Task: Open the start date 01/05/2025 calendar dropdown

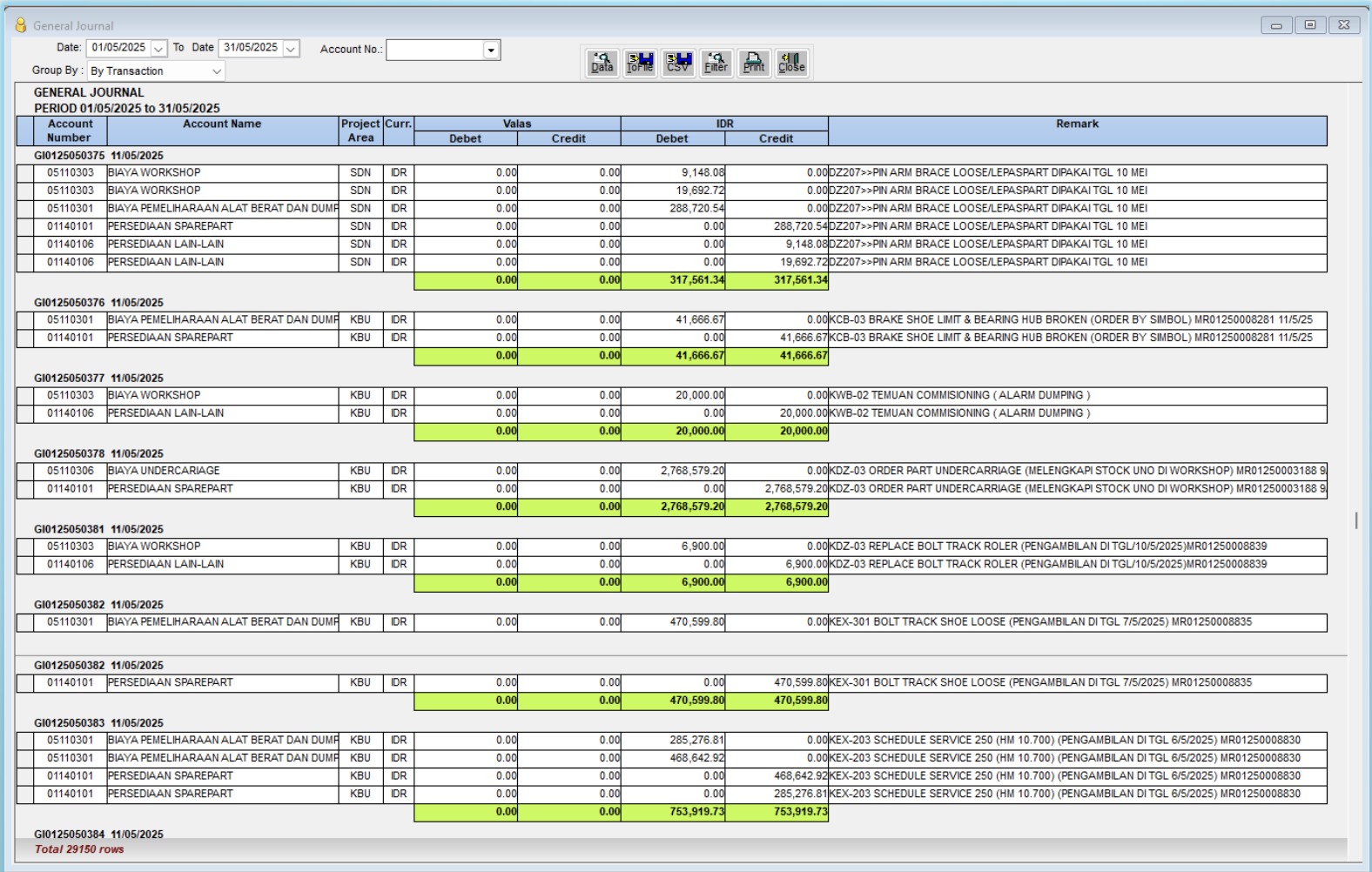Action: [158, 49]
